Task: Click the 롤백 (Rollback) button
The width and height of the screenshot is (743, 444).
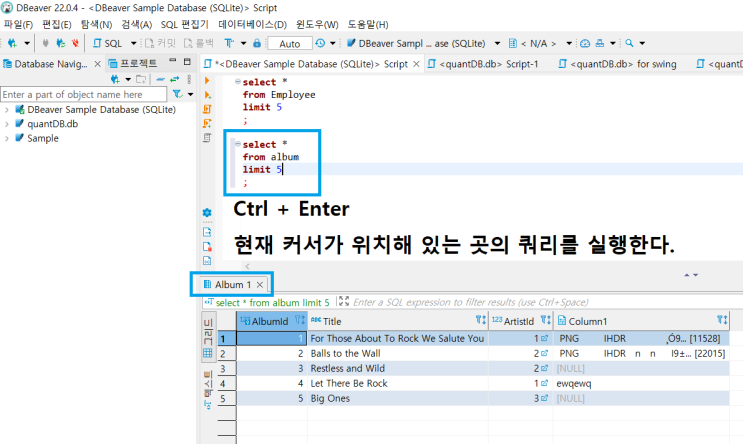Action: (199, 43)
